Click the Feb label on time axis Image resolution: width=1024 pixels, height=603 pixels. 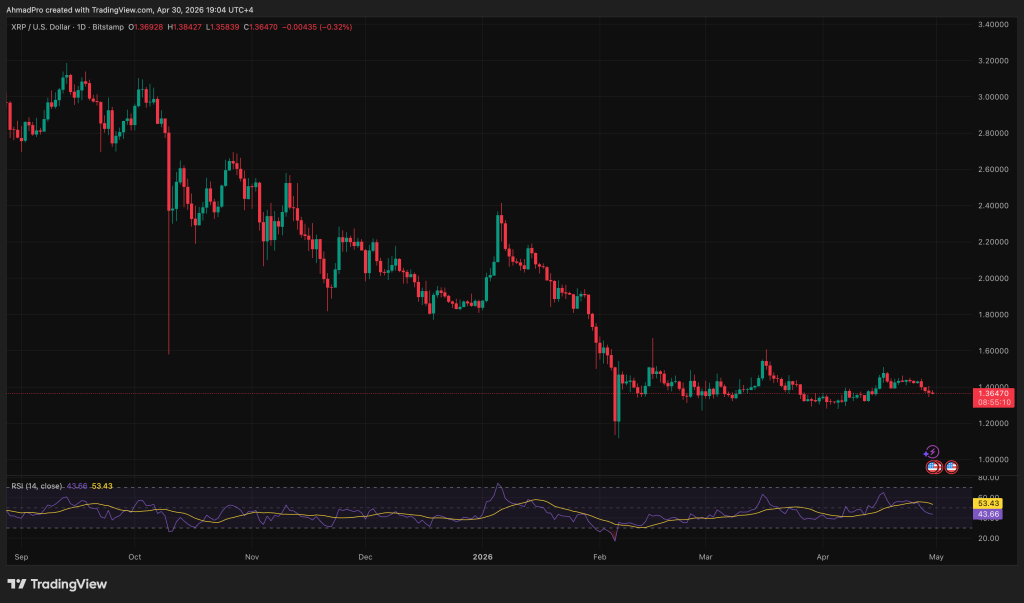tap(599, 556)
